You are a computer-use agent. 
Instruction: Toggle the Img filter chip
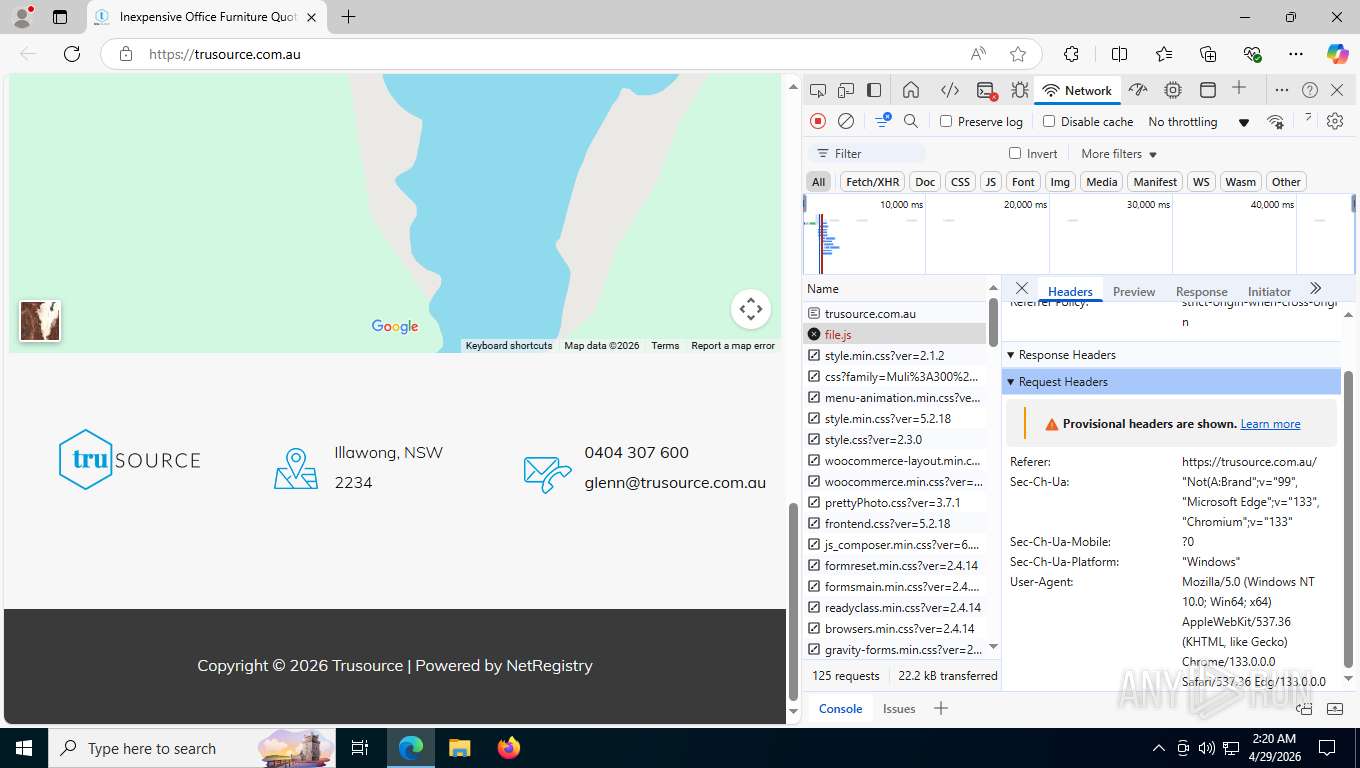point(1060,181)
